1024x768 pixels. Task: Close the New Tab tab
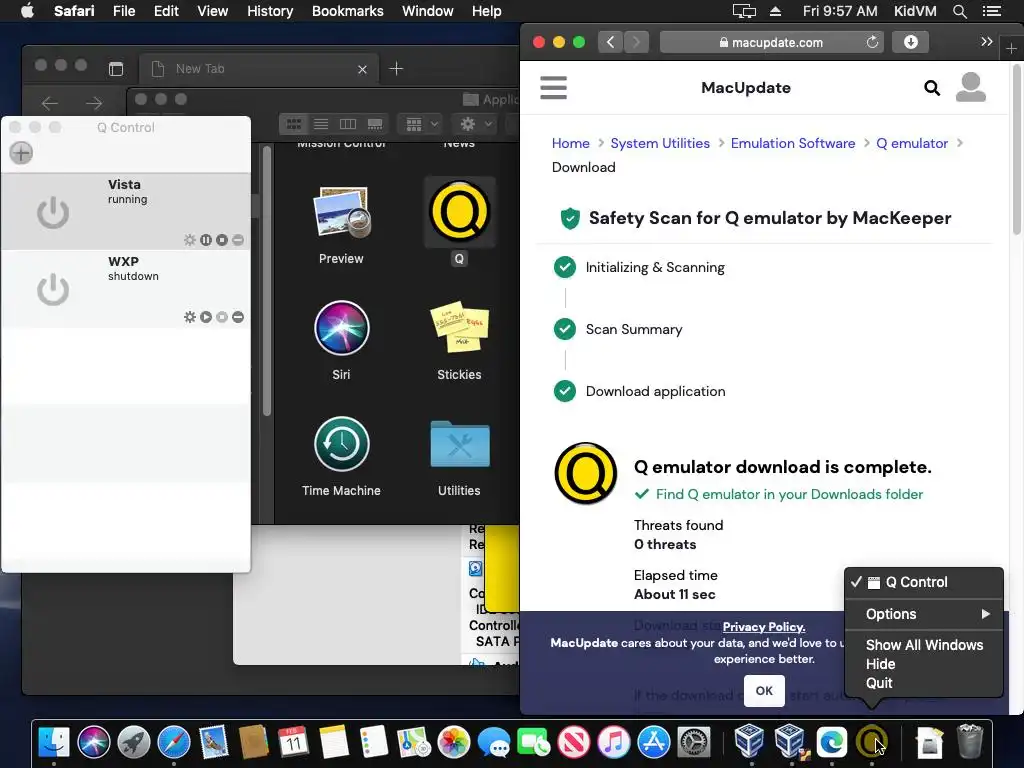point(362,69)
